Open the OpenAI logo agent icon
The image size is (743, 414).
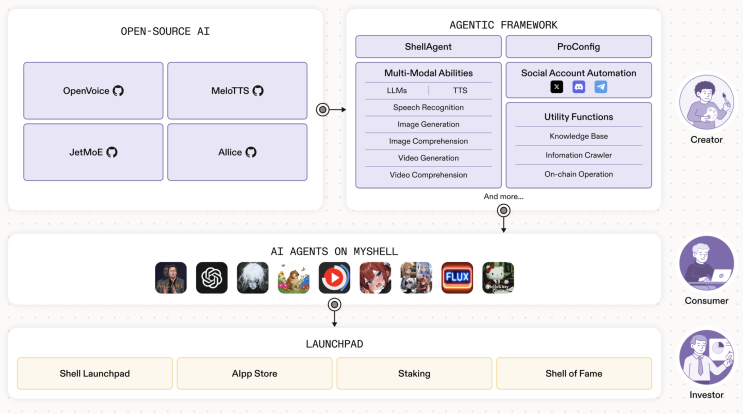(212, 278)
